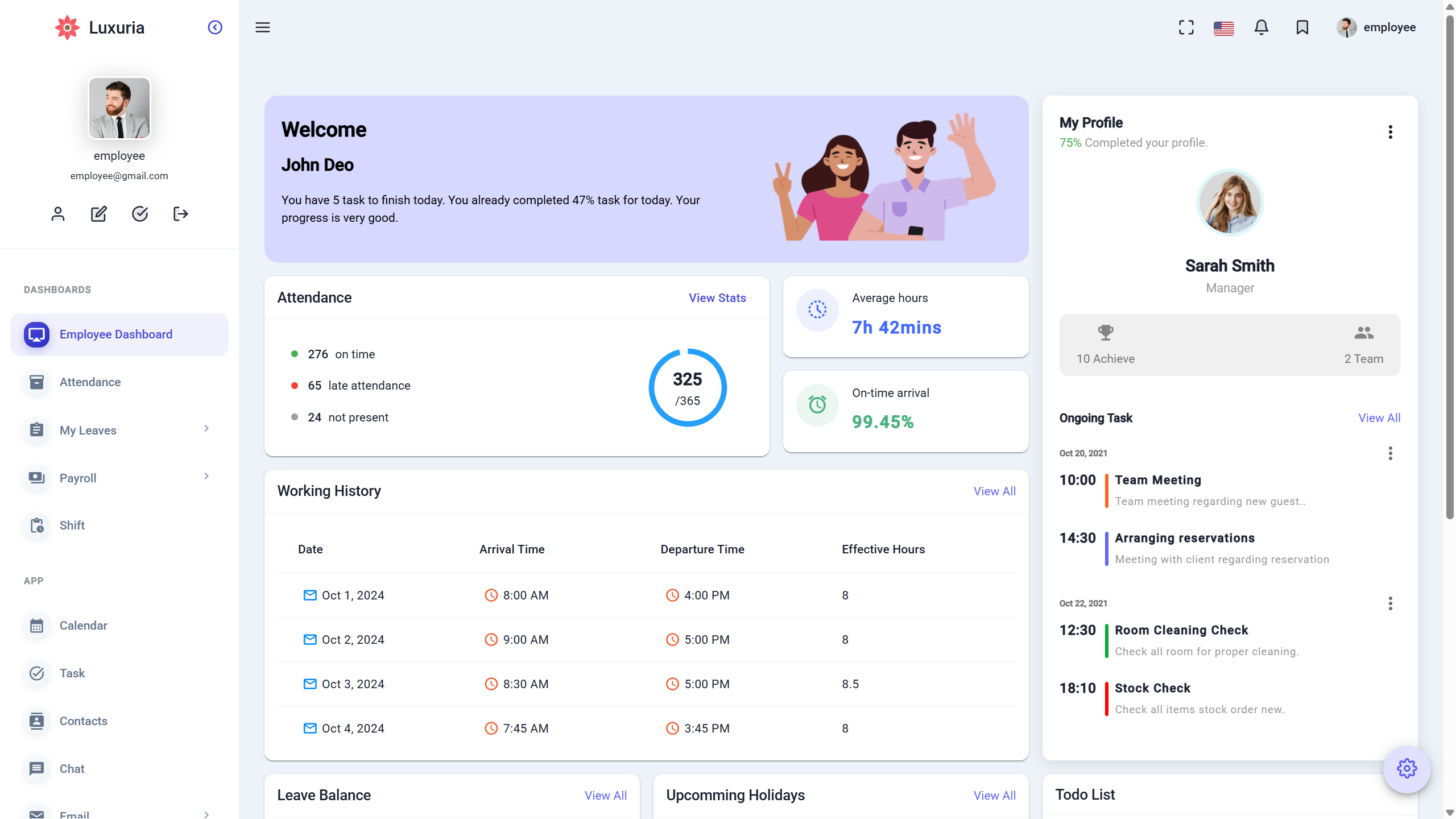This screenshot has height=819, width=1456.
Task: Click the circled checkmark icon under profile
Action: tap(140, 214)
